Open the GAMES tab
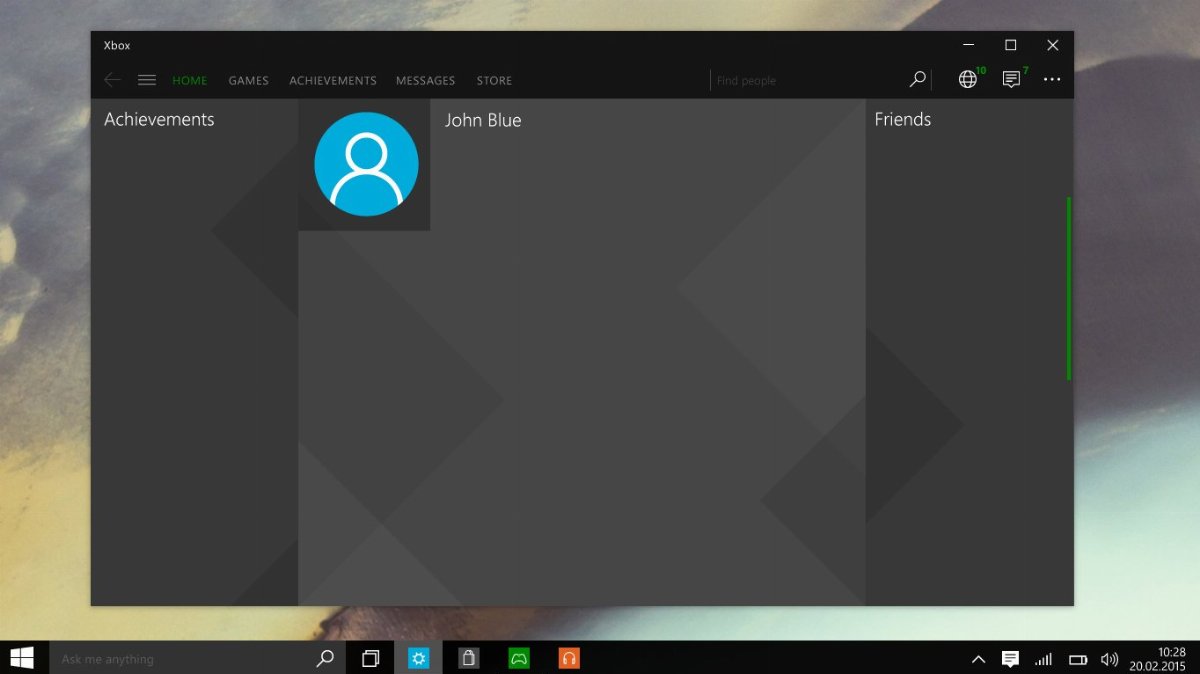This screenshot has width=1200, height=674. coord(248,81)
